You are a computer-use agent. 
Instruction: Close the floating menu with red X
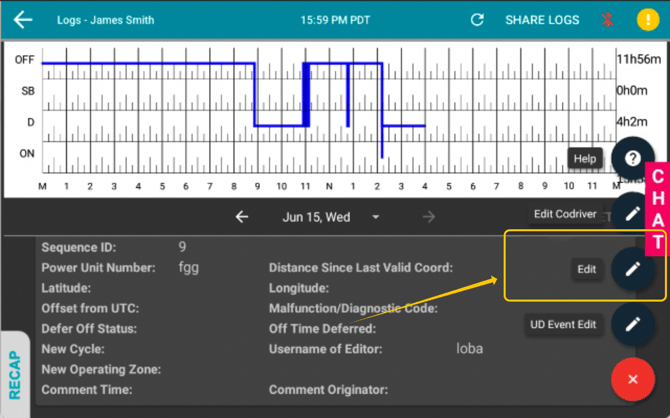632,379
